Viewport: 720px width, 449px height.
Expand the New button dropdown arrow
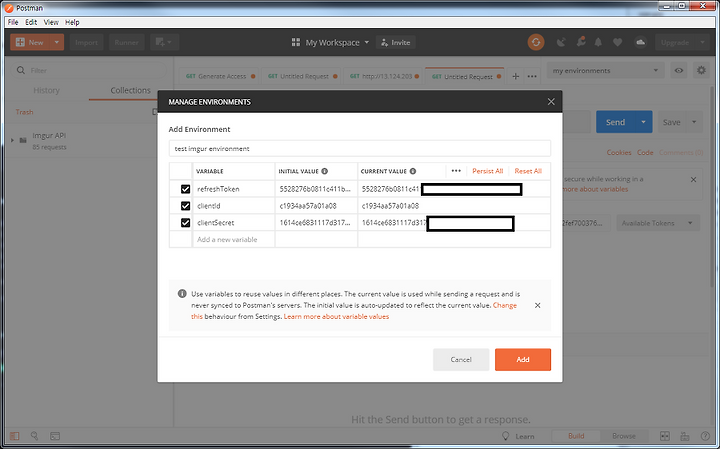click(57, 42)
